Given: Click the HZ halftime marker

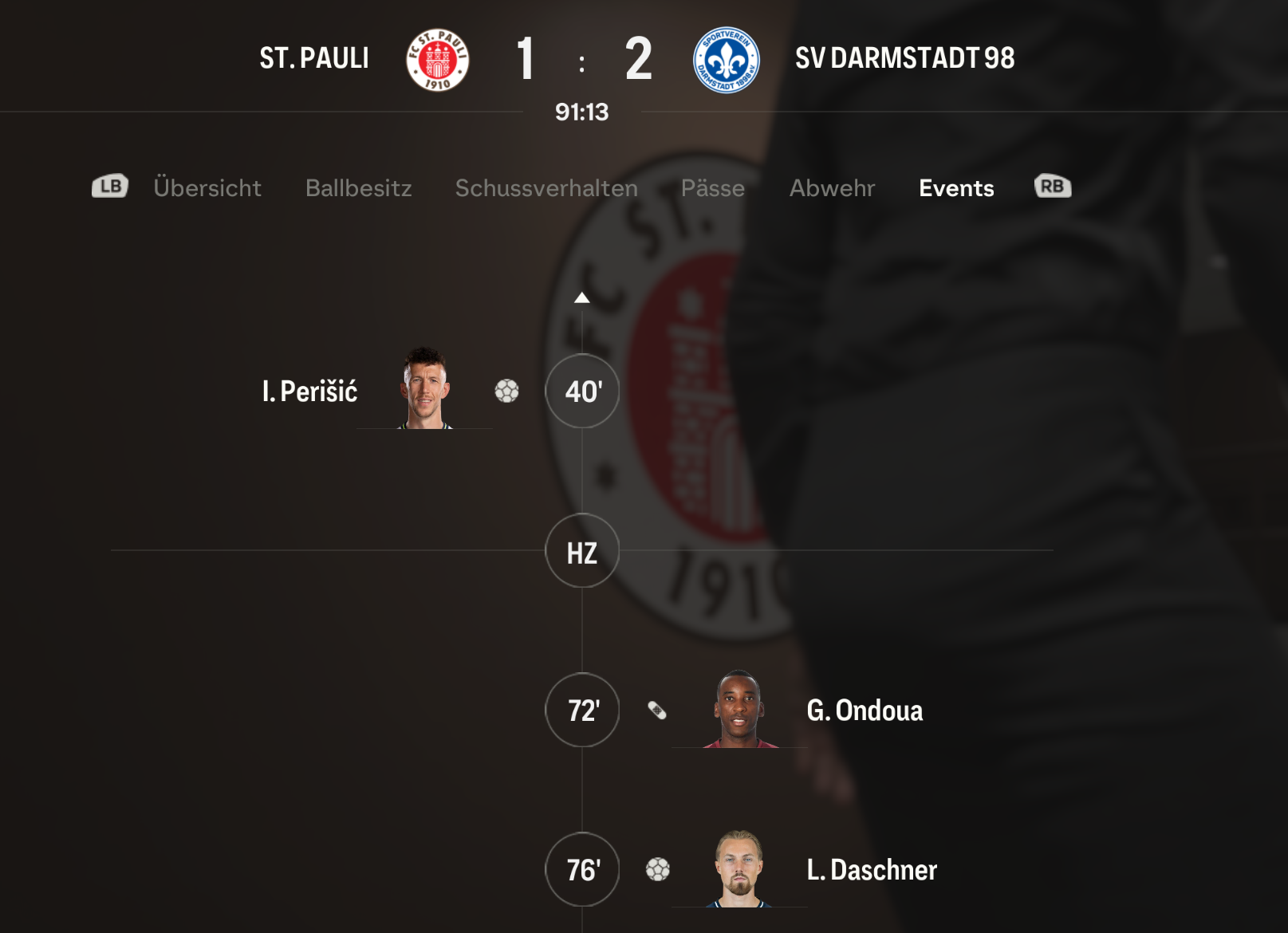Looking at the screenshot, I should pyautogui.click(x=582, y=550).
